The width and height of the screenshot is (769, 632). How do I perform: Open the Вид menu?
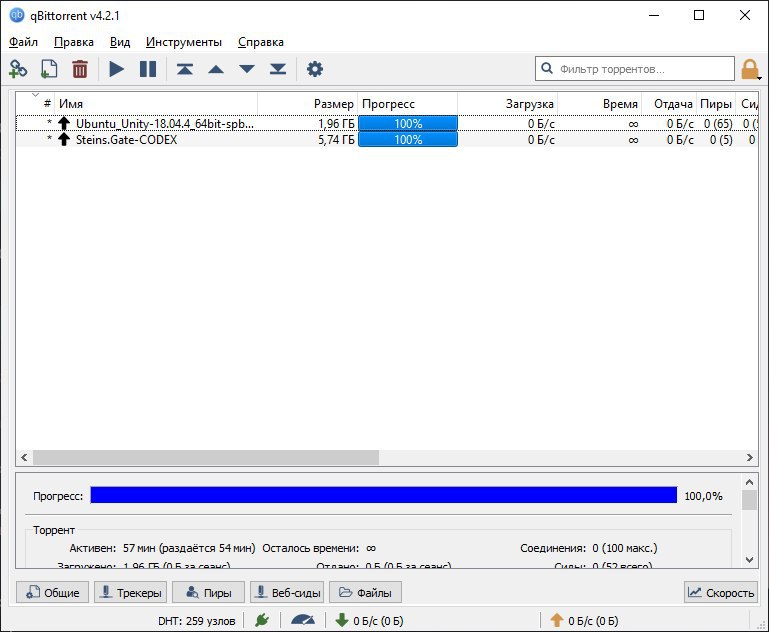point(120,42)
